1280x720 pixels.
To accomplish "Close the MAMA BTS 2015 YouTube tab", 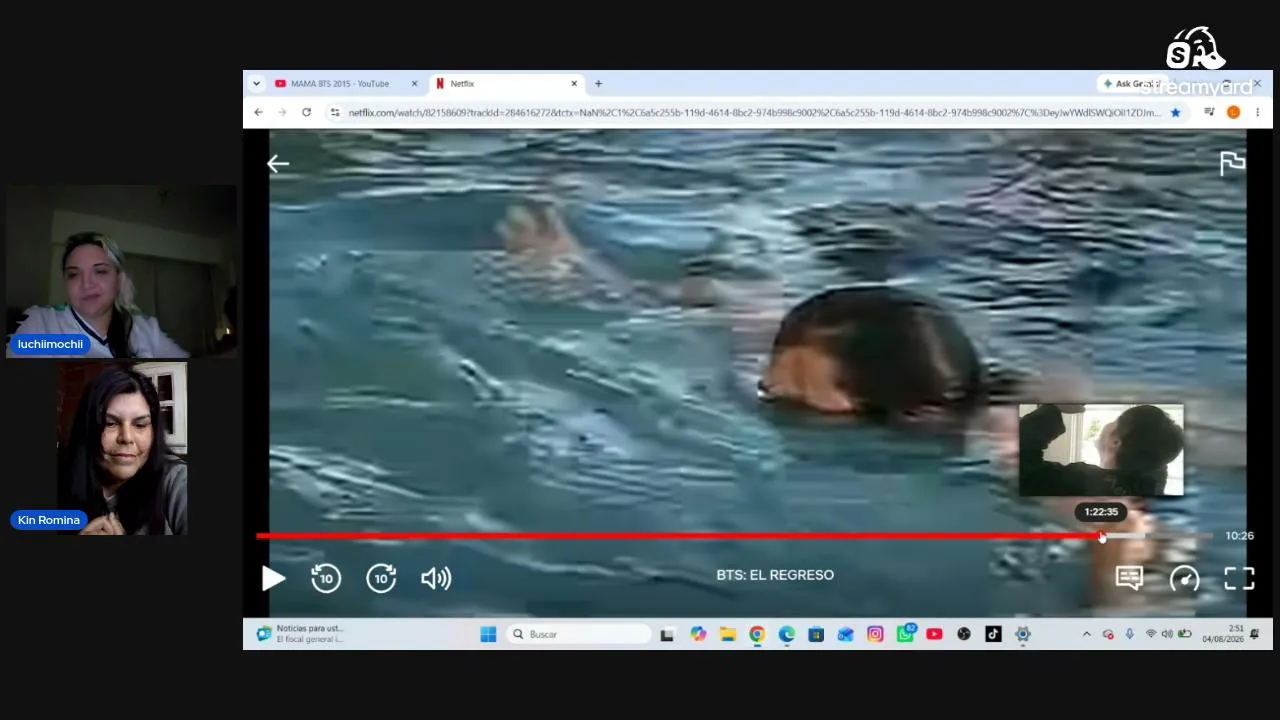I will (x=414, y=84).
